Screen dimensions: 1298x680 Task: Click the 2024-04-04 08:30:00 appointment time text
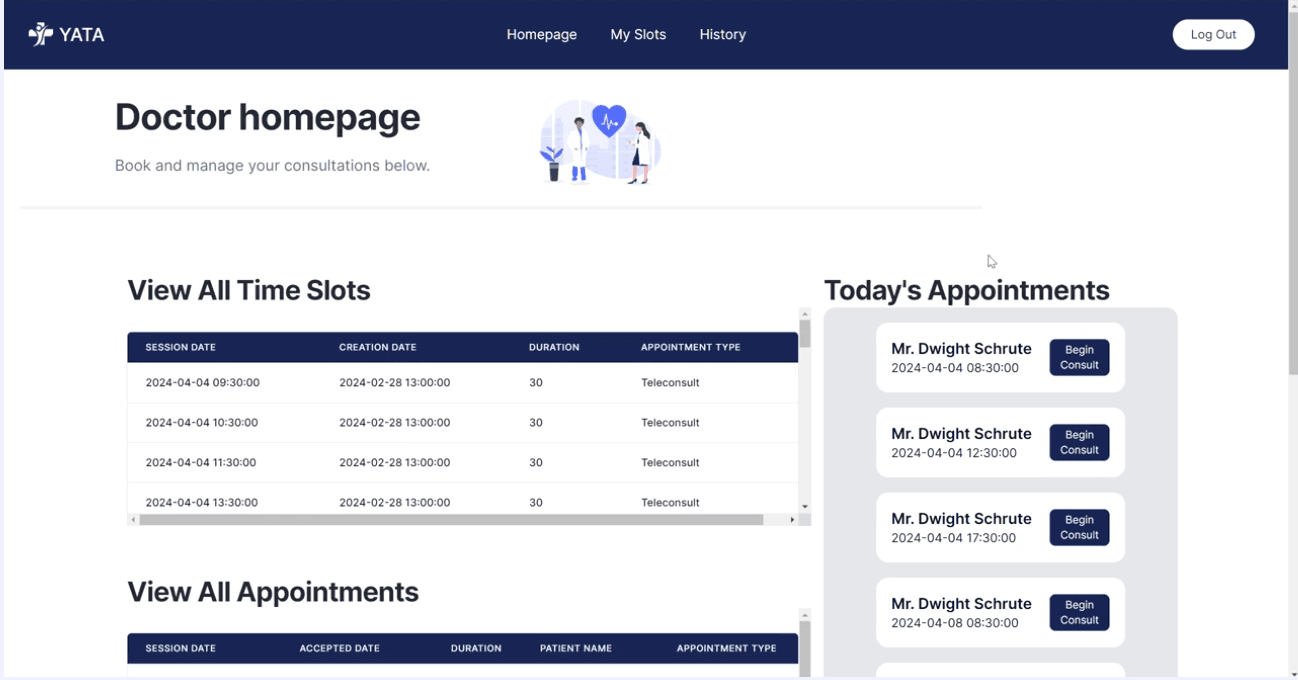(x=955, y=368)
